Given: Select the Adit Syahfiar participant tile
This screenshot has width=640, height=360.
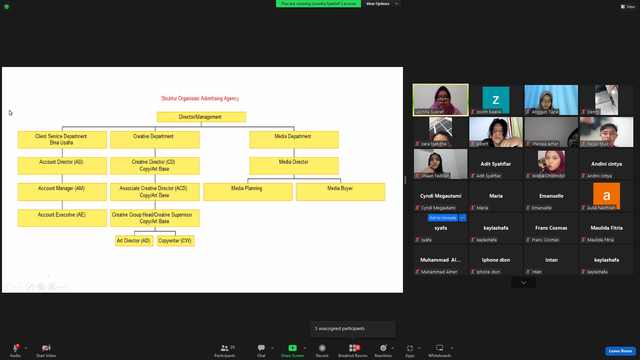Looking at the screenshot, I should [x=496, y=164].
